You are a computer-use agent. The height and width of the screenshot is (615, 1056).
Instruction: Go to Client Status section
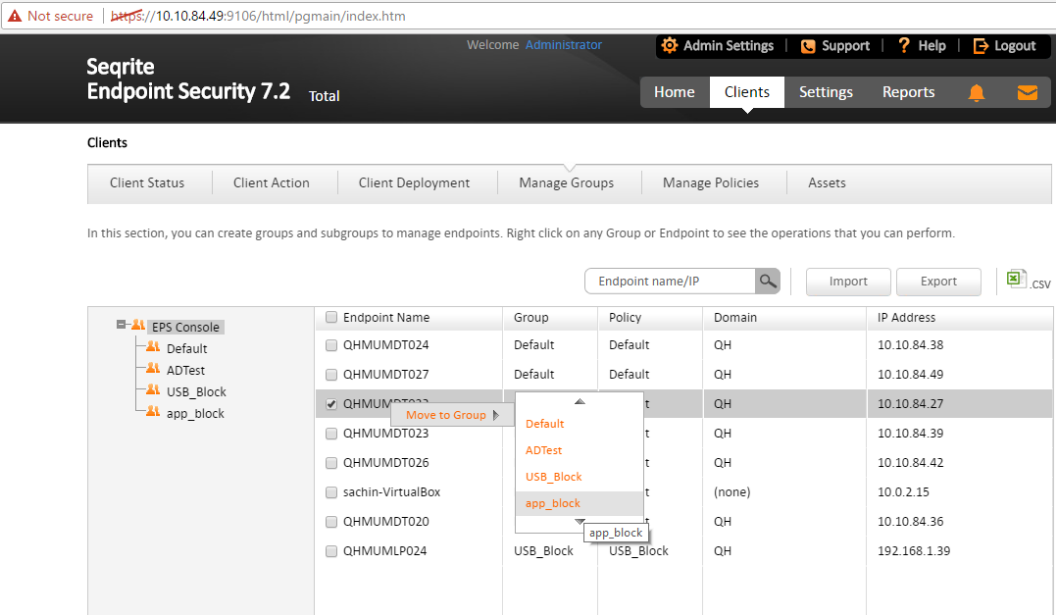point(147,183)
